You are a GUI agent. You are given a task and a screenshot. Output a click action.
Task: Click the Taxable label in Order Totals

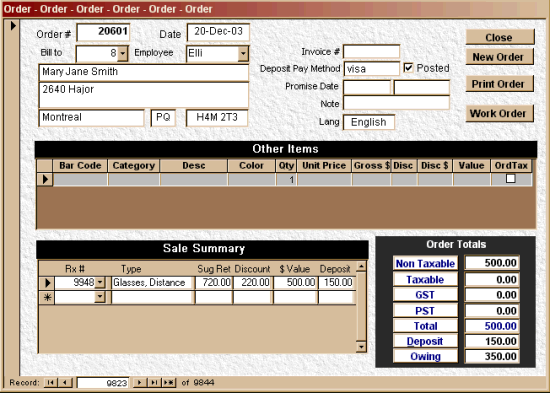425,279
